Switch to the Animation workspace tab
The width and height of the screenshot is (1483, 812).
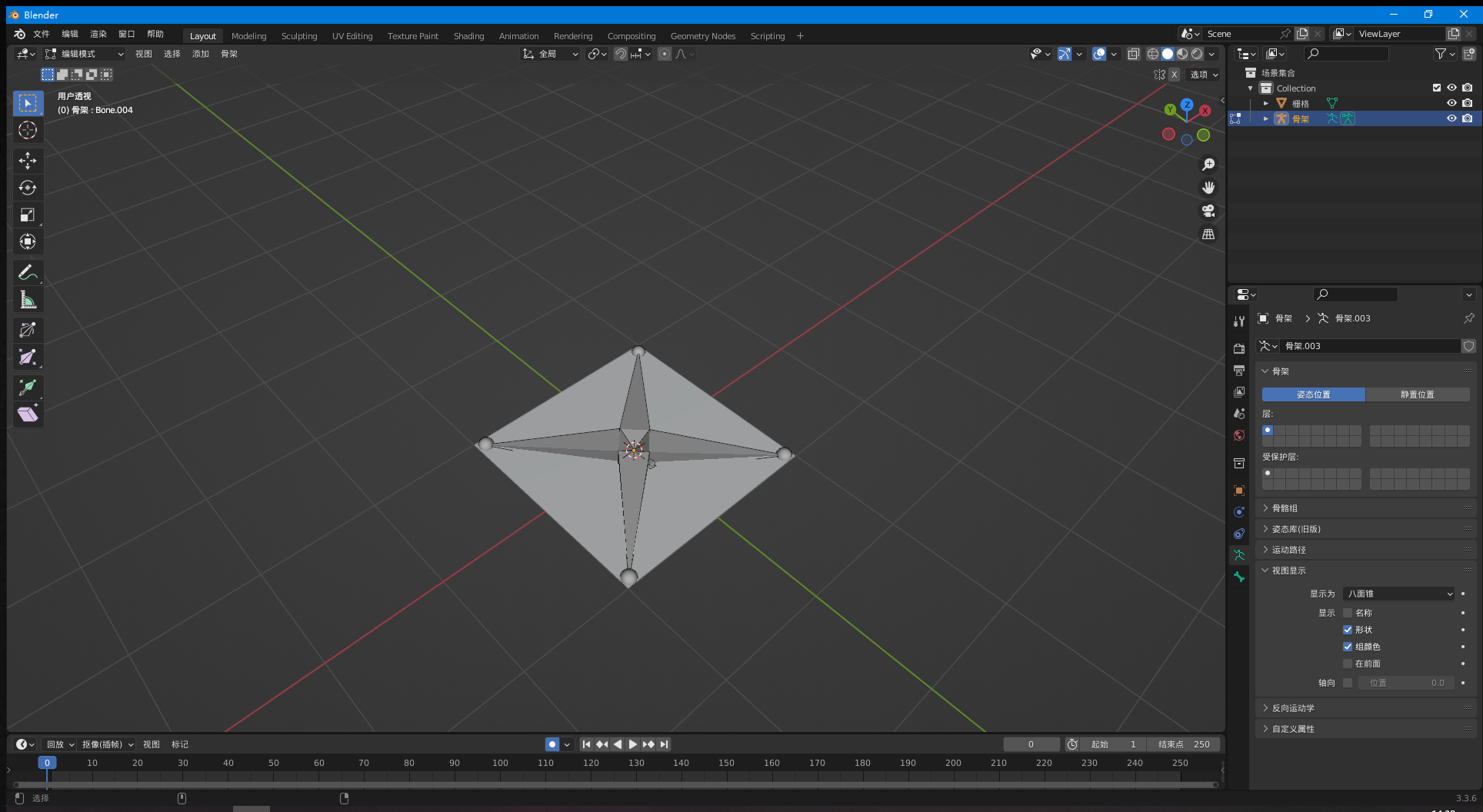pos(518,36)
